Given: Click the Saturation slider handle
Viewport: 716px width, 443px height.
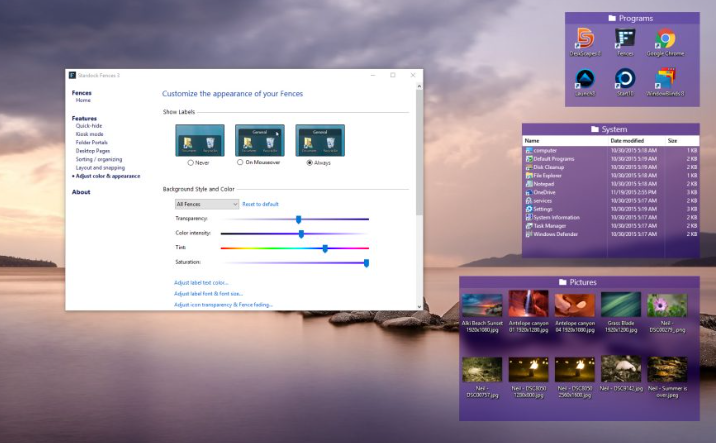Looking at the screenshot, I should coord(366,264).
